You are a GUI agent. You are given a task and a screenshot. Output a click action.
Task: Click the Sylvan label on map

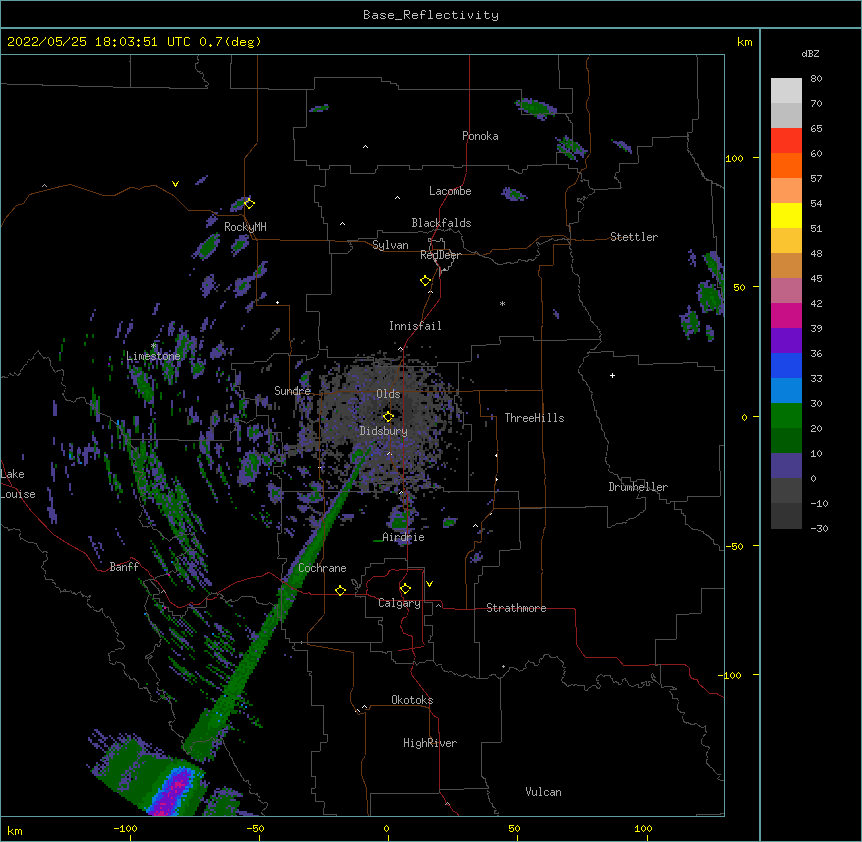[x=390, y=245]
